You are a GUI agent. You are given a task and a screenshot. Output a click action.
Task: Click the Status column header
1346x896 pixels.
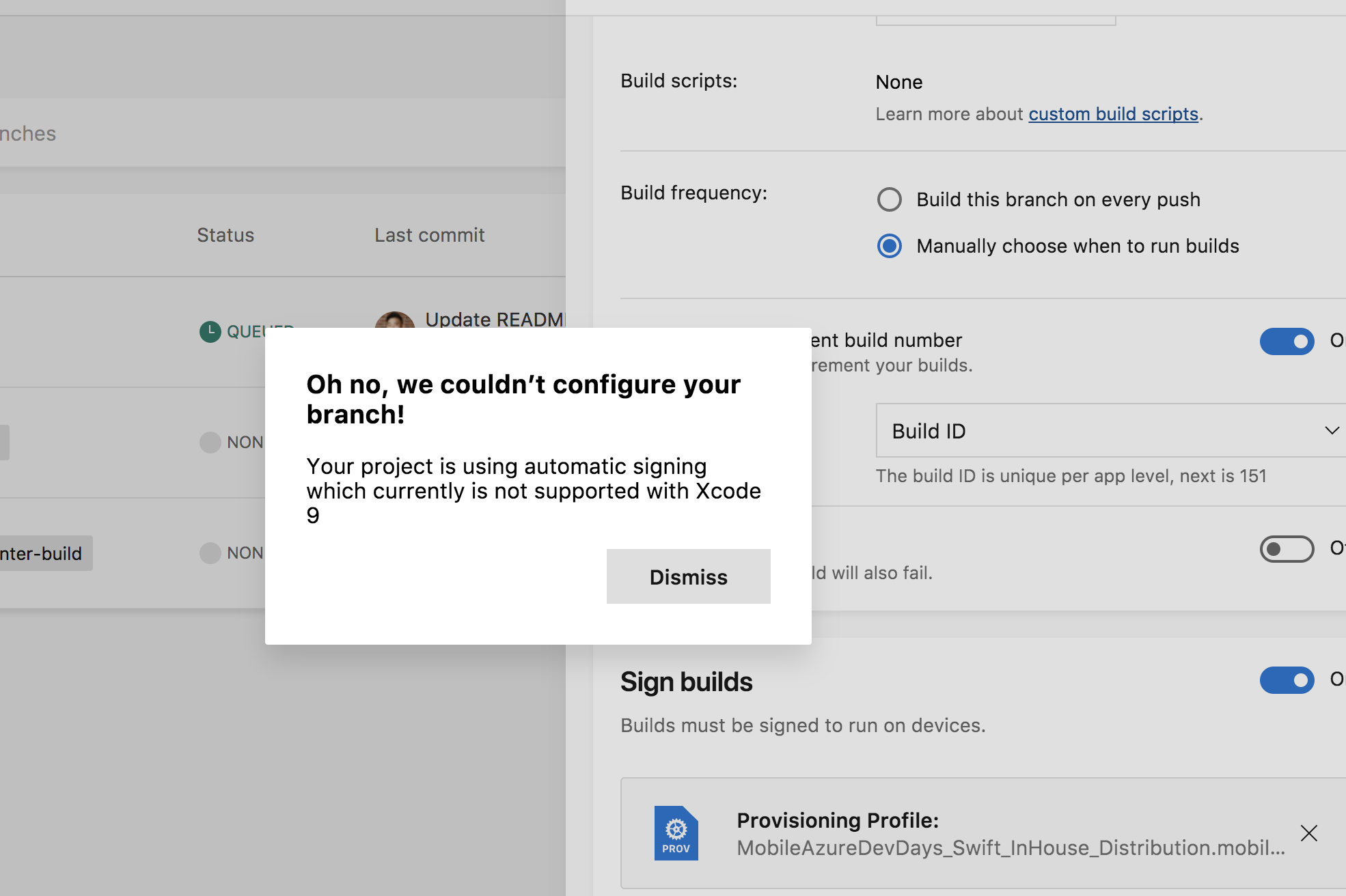(225, 235)
